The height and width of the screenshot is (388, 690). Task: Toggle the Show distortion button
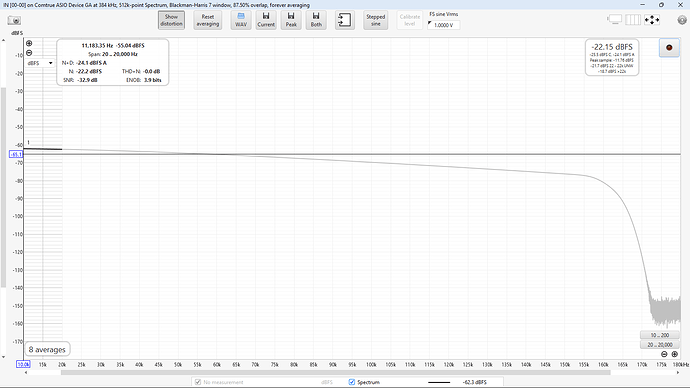pos(171,20)
